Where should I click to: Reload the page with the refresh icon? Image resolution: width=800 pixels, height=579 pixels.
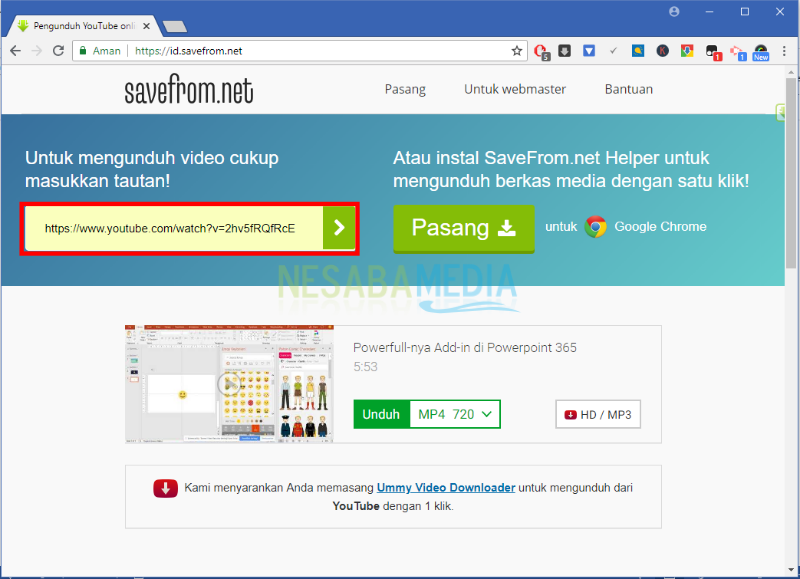(x=58, y=51)
